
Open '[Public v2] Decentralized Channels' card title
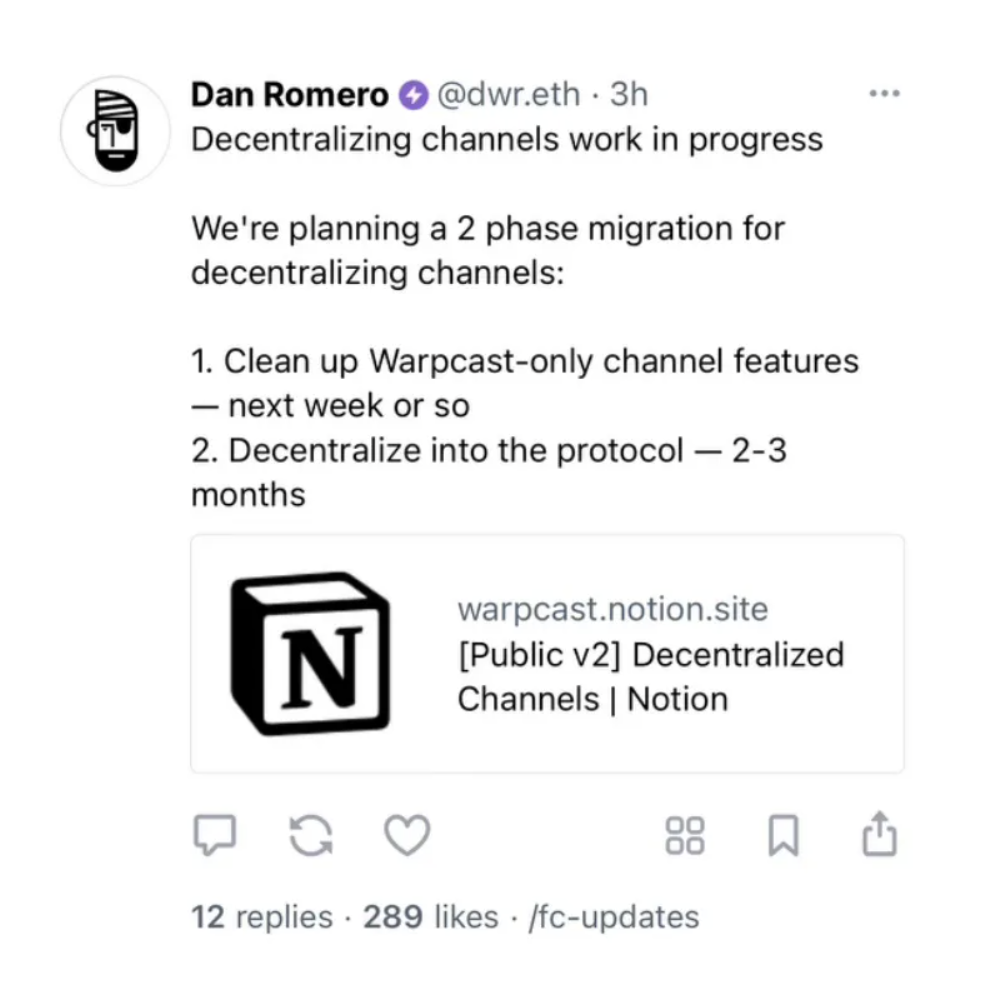tap(651, 677)
